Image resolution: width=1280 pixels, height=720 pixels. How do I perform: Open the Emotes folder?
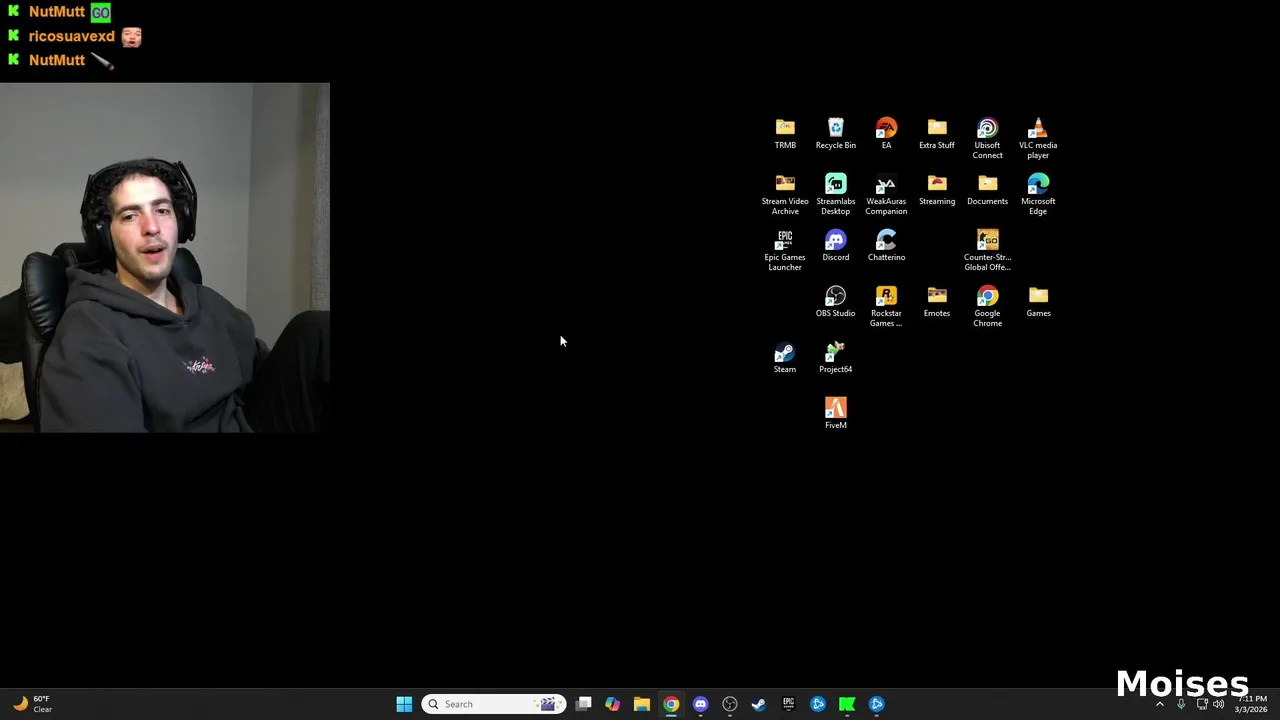937,301
